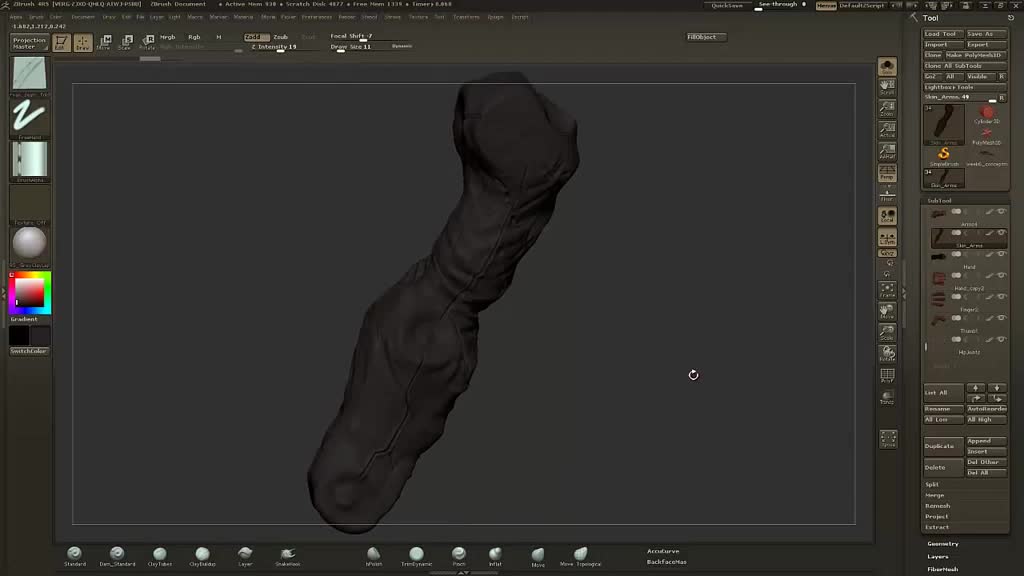Image resolution: width=1024 pixels, height=576 pixels.
Task: Expand the Layers subpalette
Action: coord(938,557)
